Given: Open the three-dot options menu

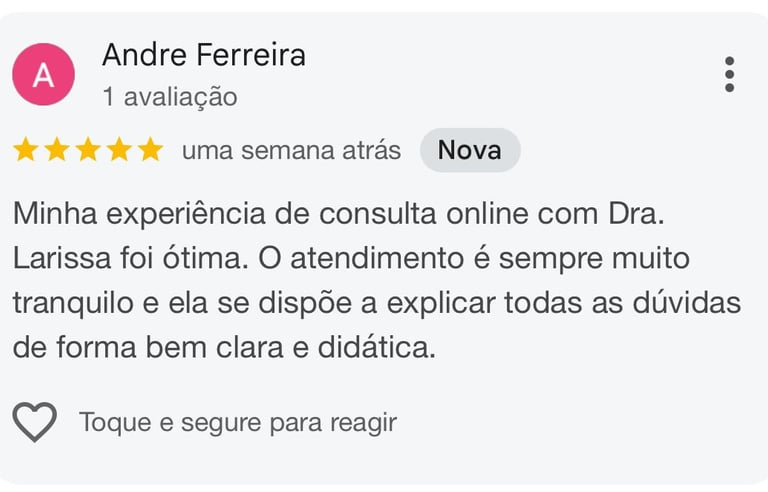Looking at the screenshot, I should pyautogui.click(x=729, y=74).
